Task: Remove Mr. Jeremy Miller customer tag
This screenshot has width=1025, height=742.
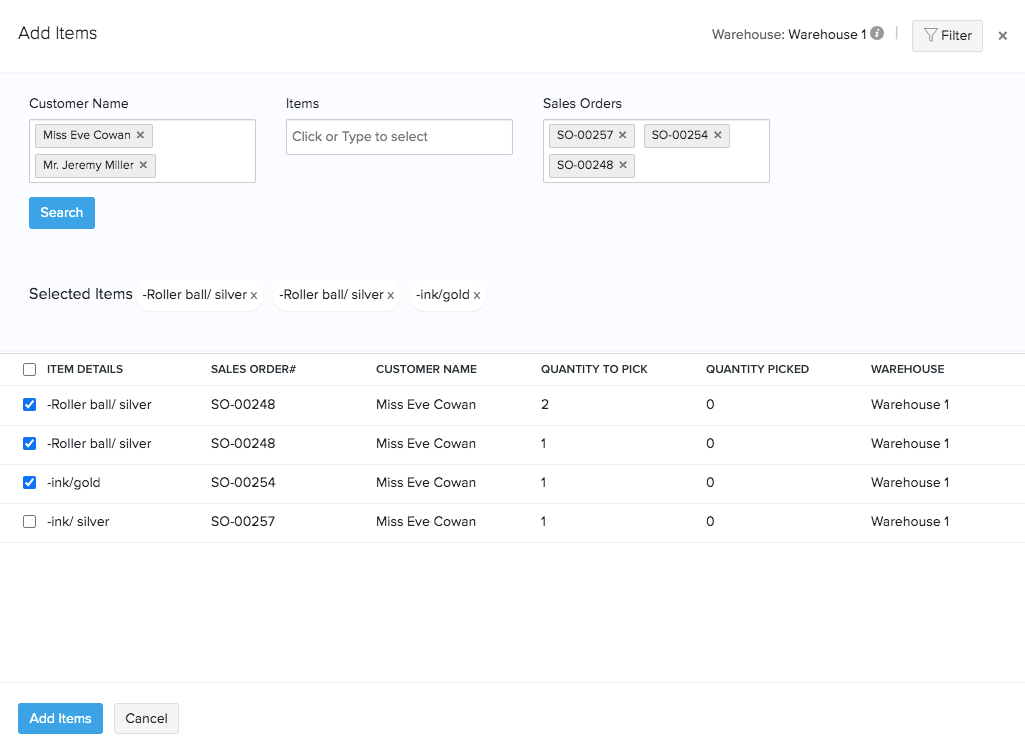Action: (143, 165)
